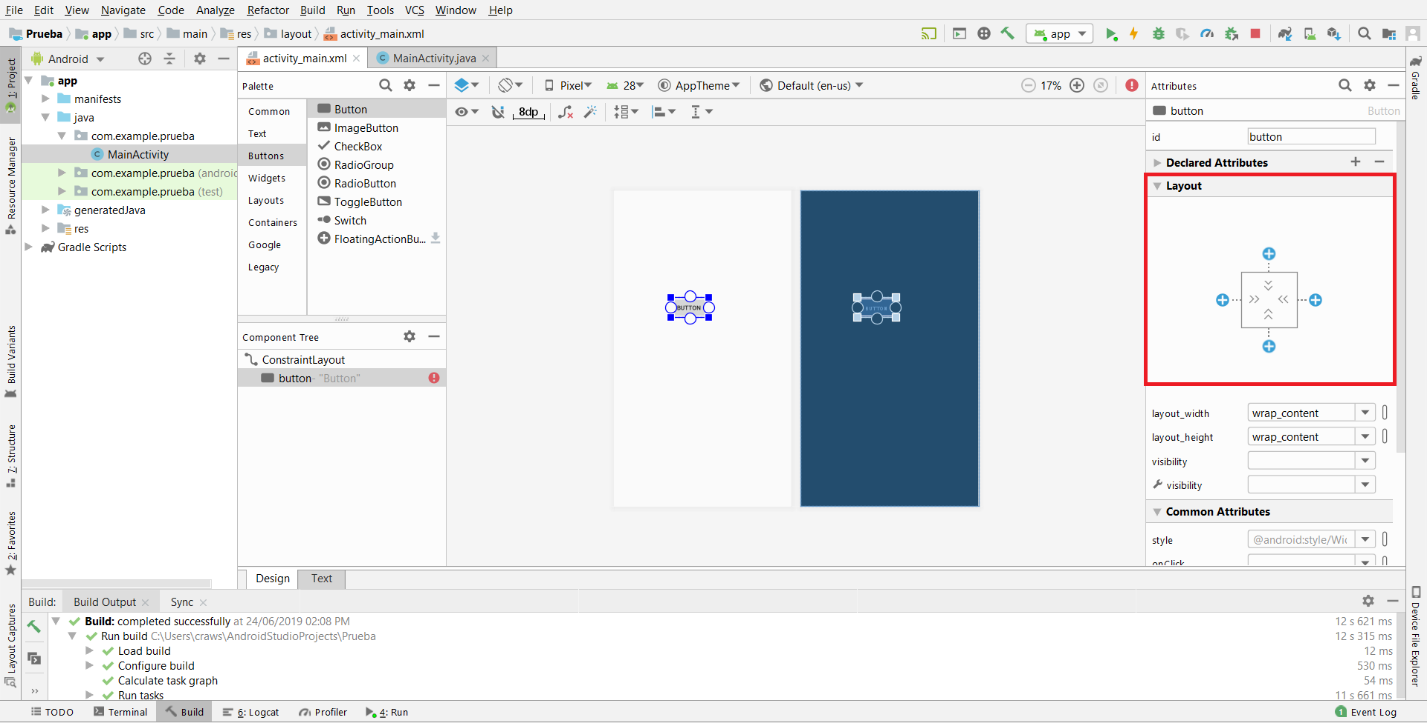1427x723 pixels.
Task: Click Search Everywhere magnifier in main toolbar
Action: click(1364, 33)
